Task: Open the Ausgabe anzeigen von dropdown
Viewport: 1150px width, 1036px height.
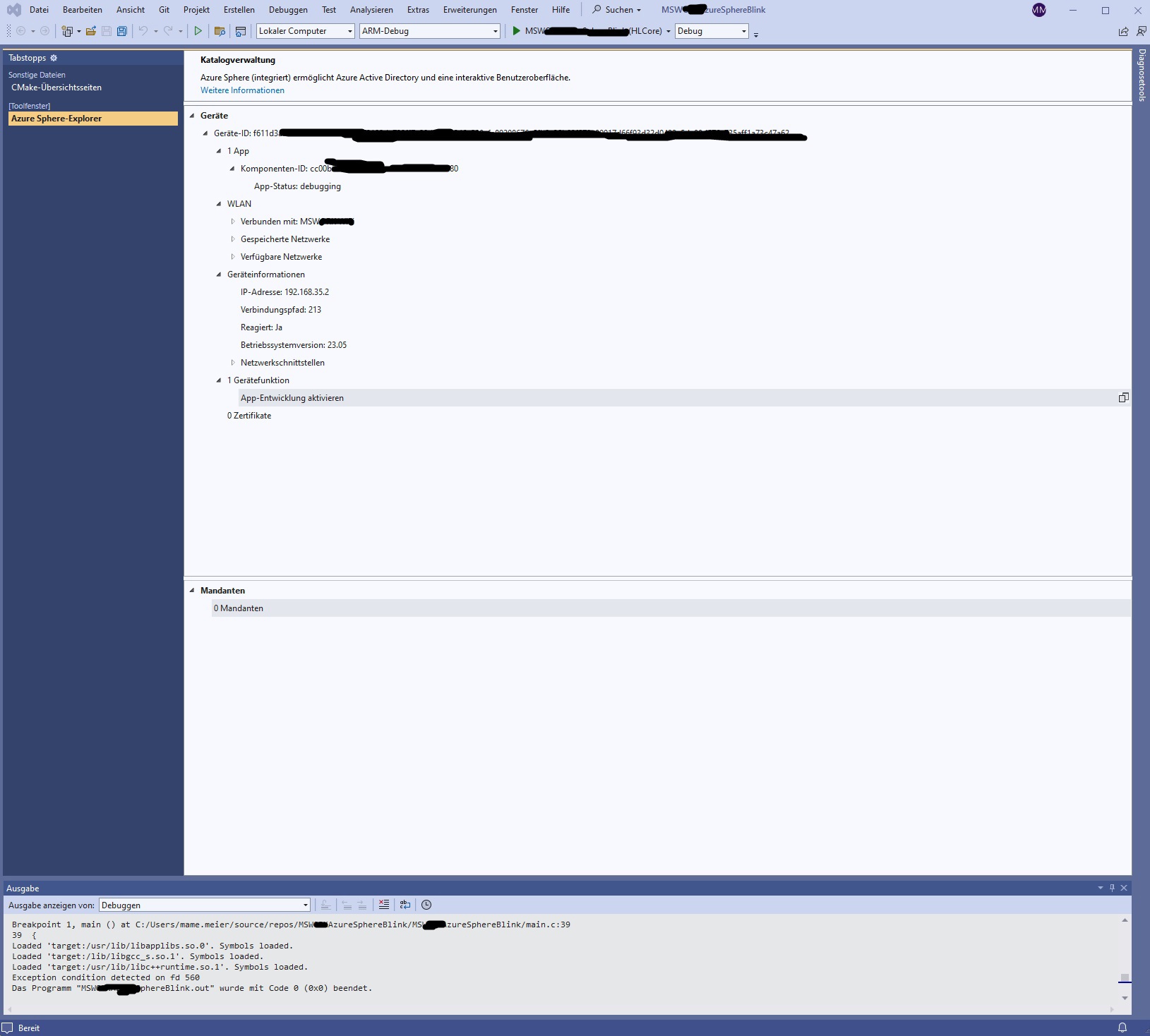Action: 205,905
